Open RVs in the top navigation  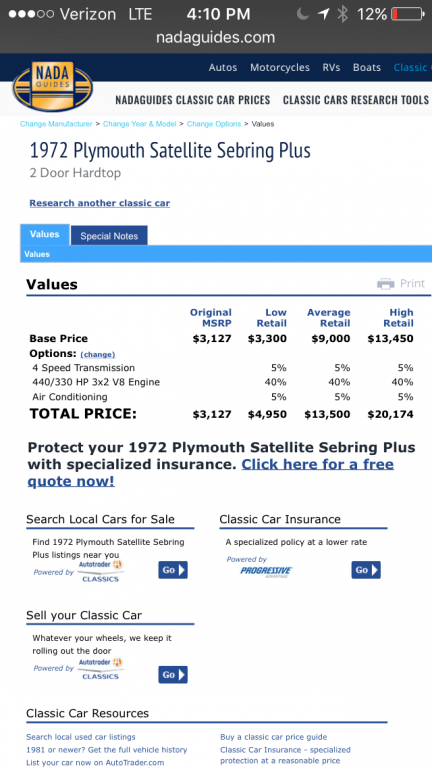pyautogui.click(x=331, y=68)
